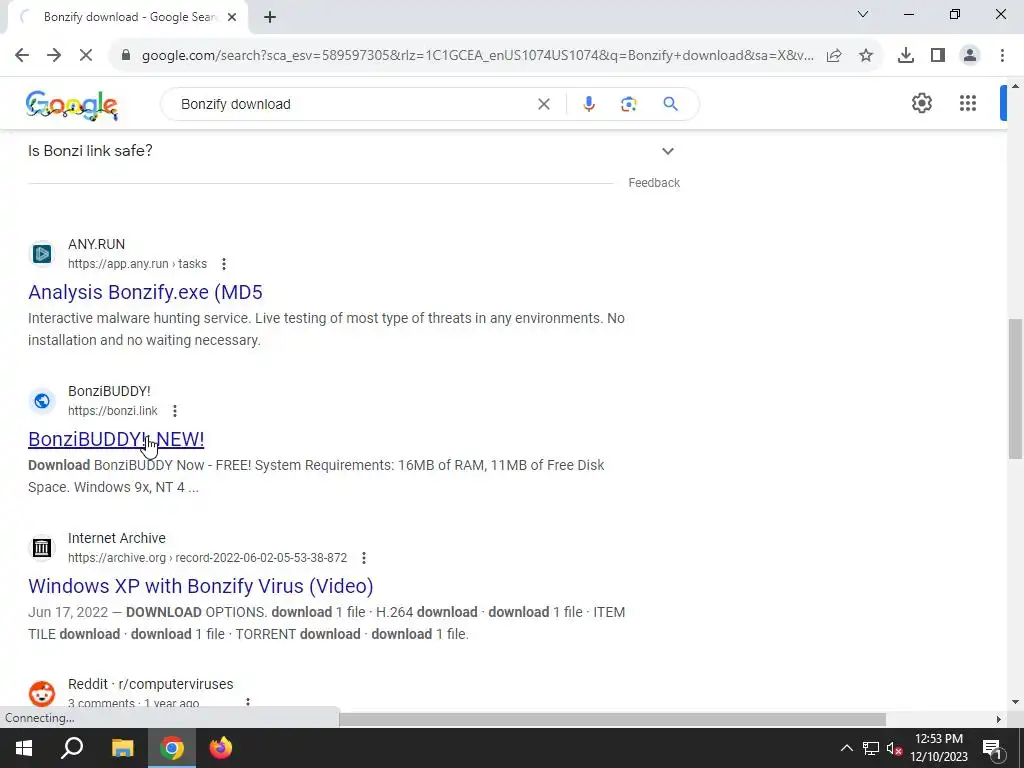Go back with the browser back arrow

click(x=22, y=56)
